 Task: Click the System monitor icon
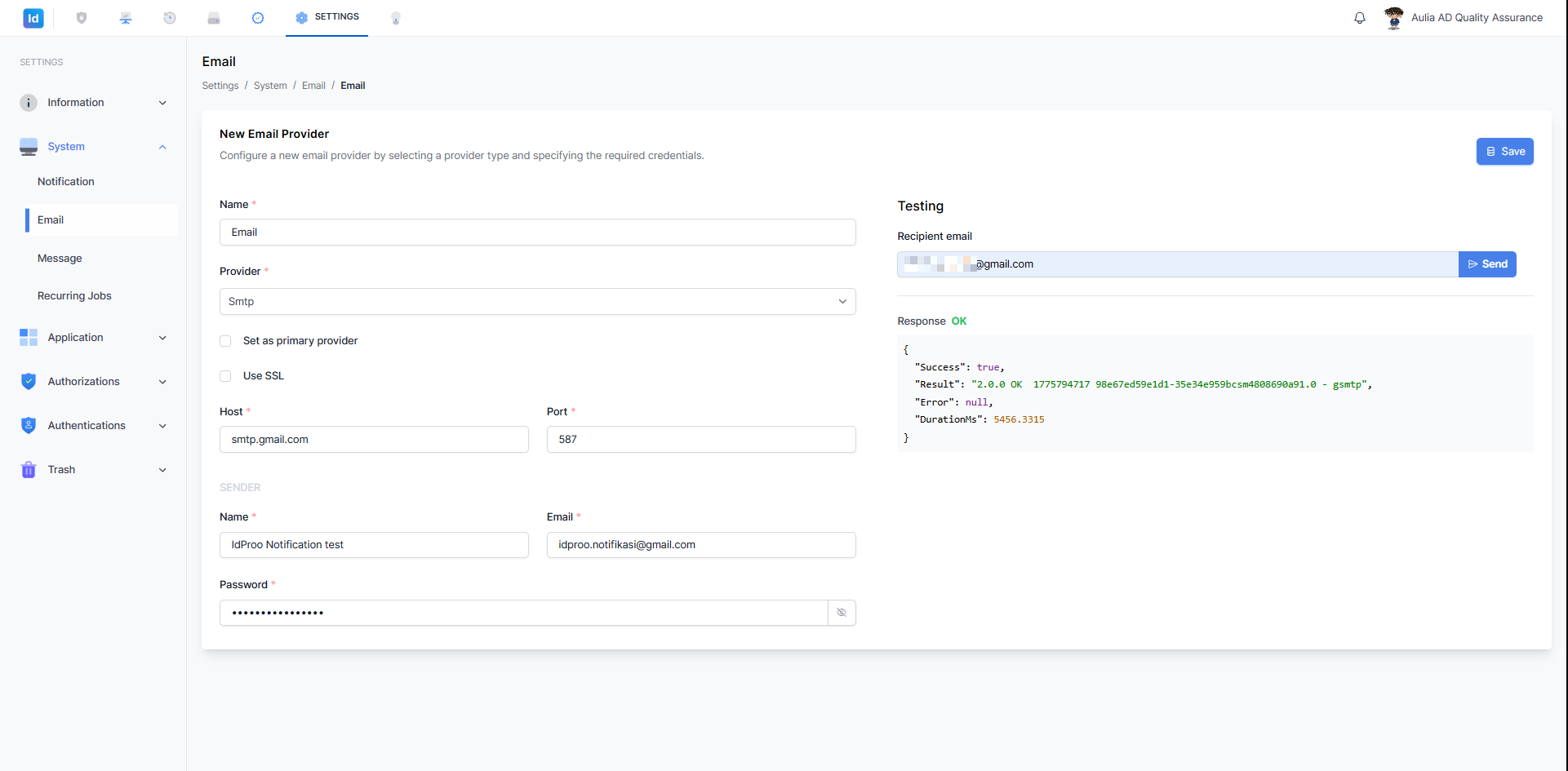point(29,147)
